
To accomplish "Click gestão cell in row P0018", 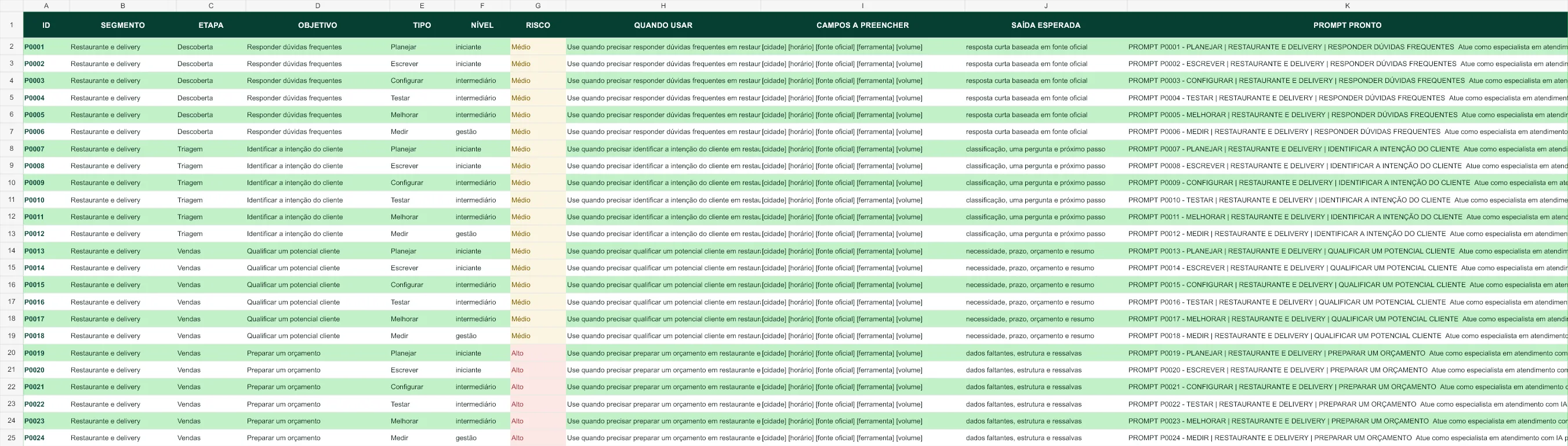I will [x=482, y=336].
